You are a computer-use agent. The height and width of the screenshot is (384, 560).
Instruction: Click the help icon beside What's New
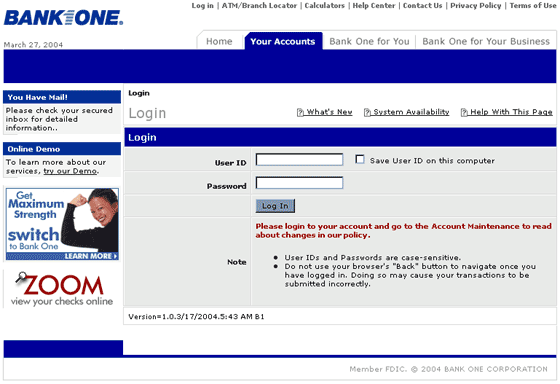point(300,113)
